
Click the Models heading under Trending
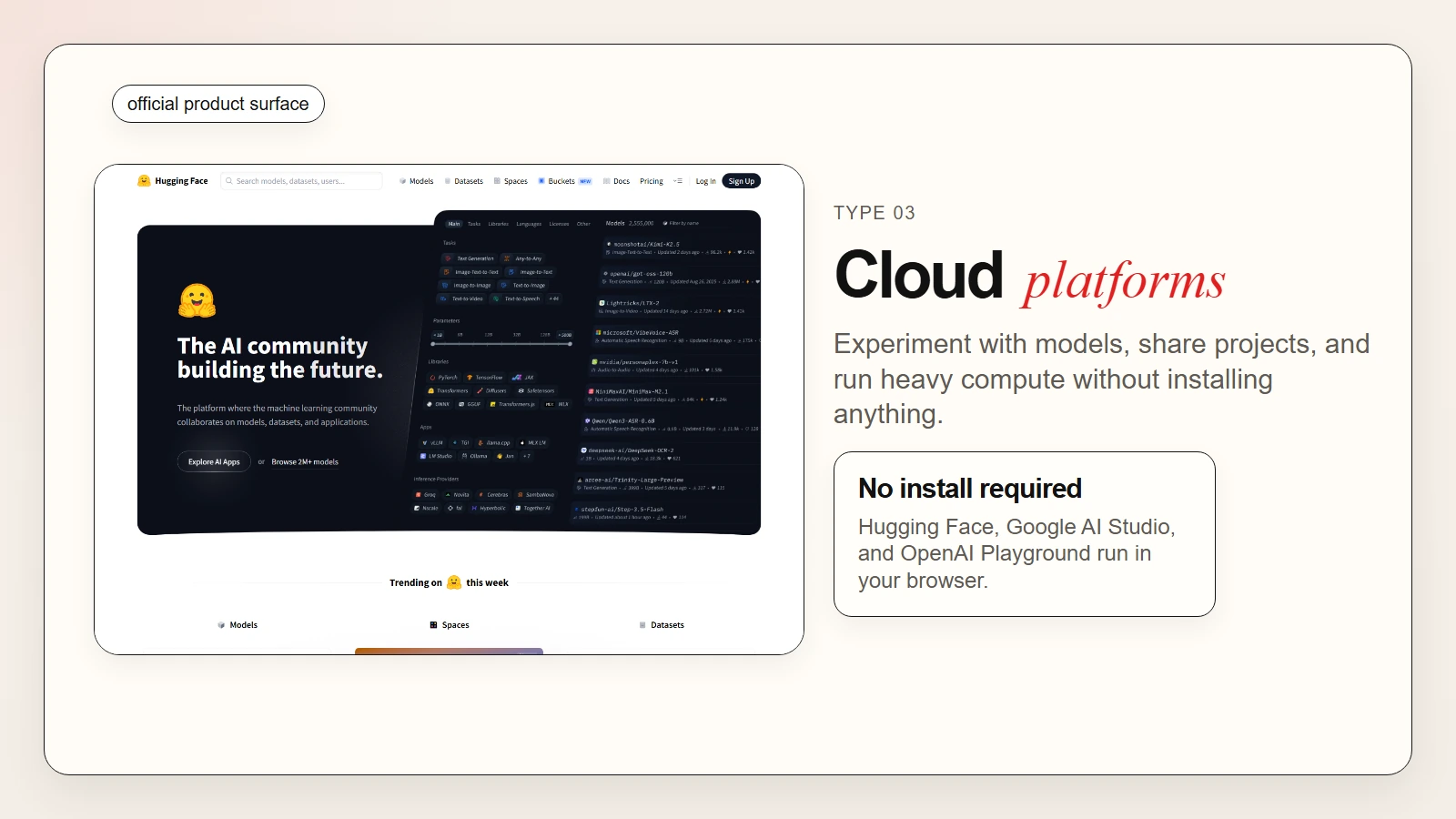point(238,625)
